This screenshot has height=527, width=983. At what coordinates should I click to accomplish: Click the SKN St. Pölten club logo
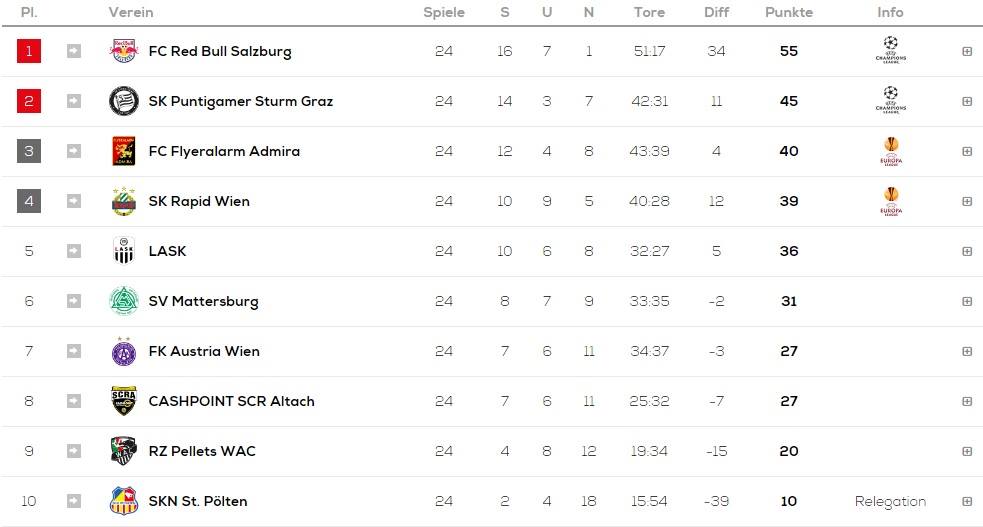coord(124,501)
